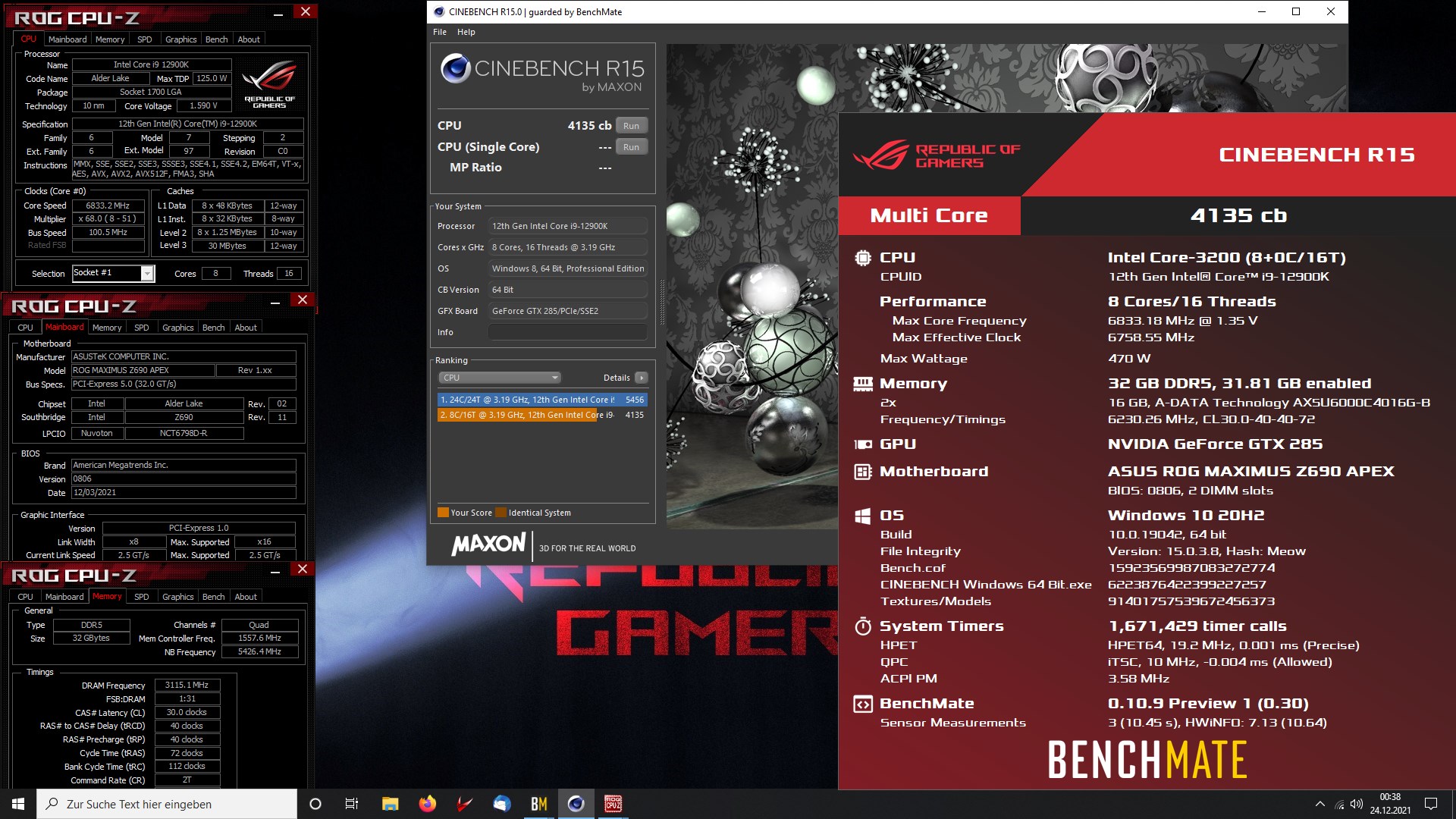Click the ROG logo in CPU-Z CPU tab
1456x819 pixels.
click(269, 85)
